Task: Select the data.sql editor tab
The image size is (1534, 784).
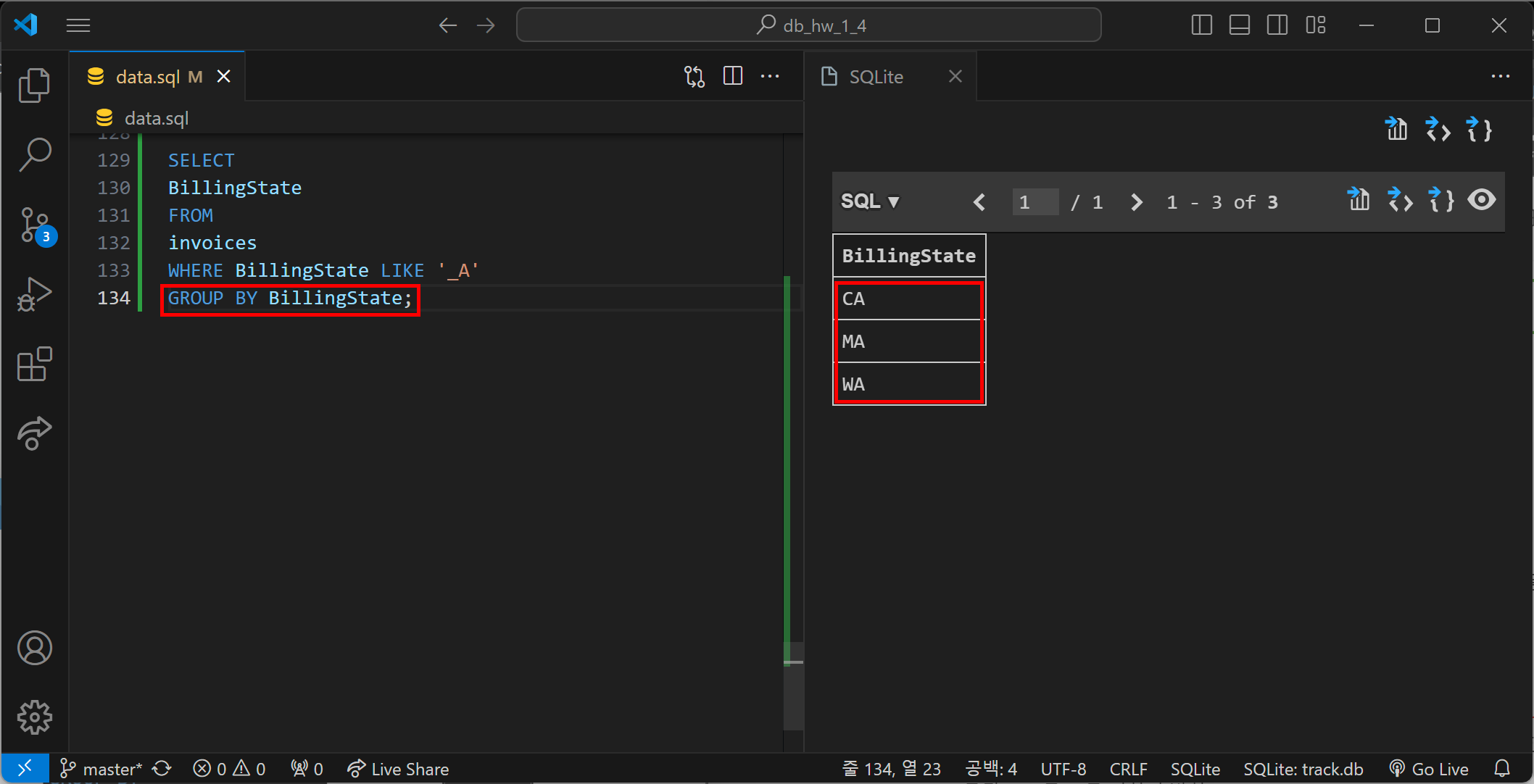Action: point(148,77)
